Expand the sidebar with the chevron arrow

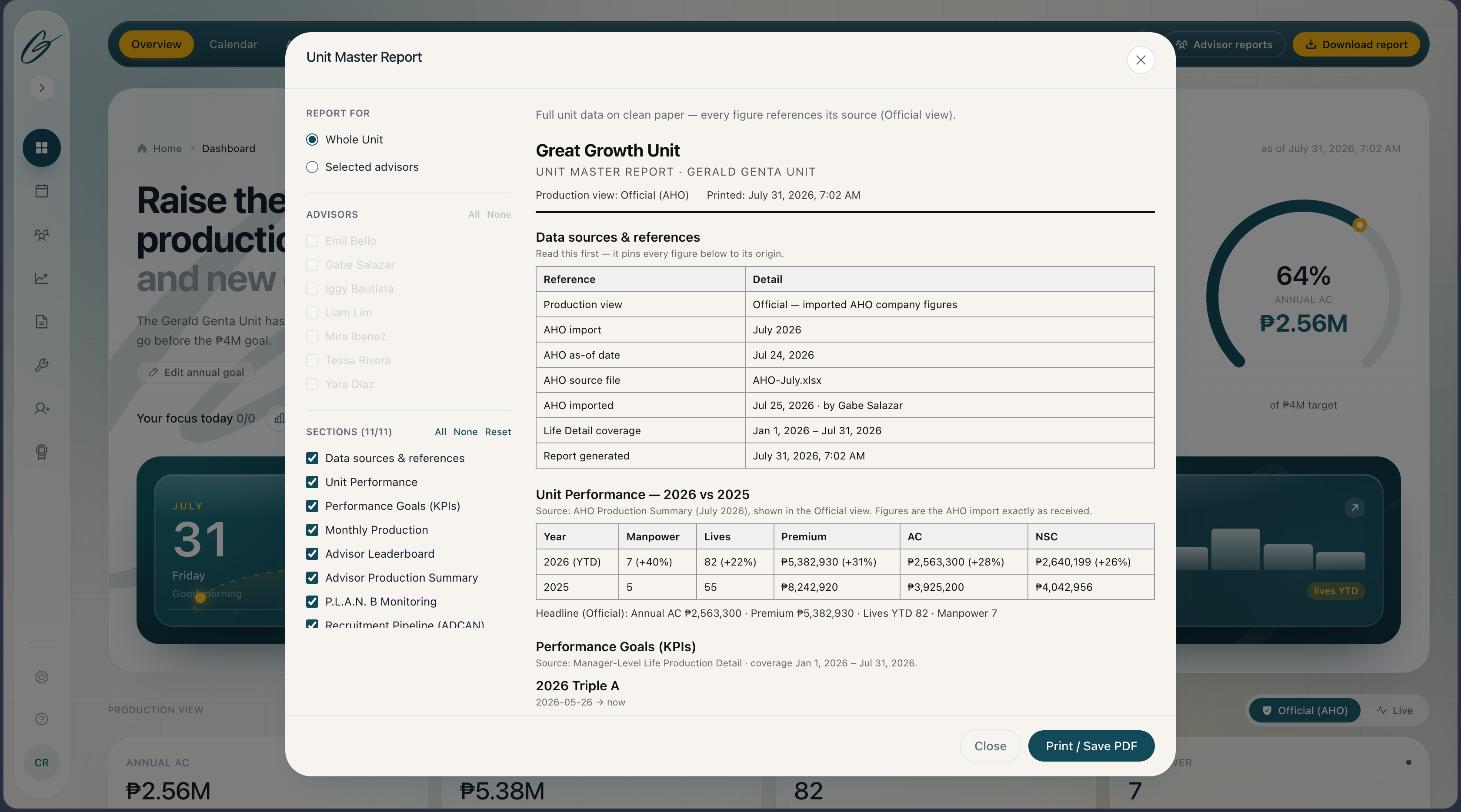(41, 88)
